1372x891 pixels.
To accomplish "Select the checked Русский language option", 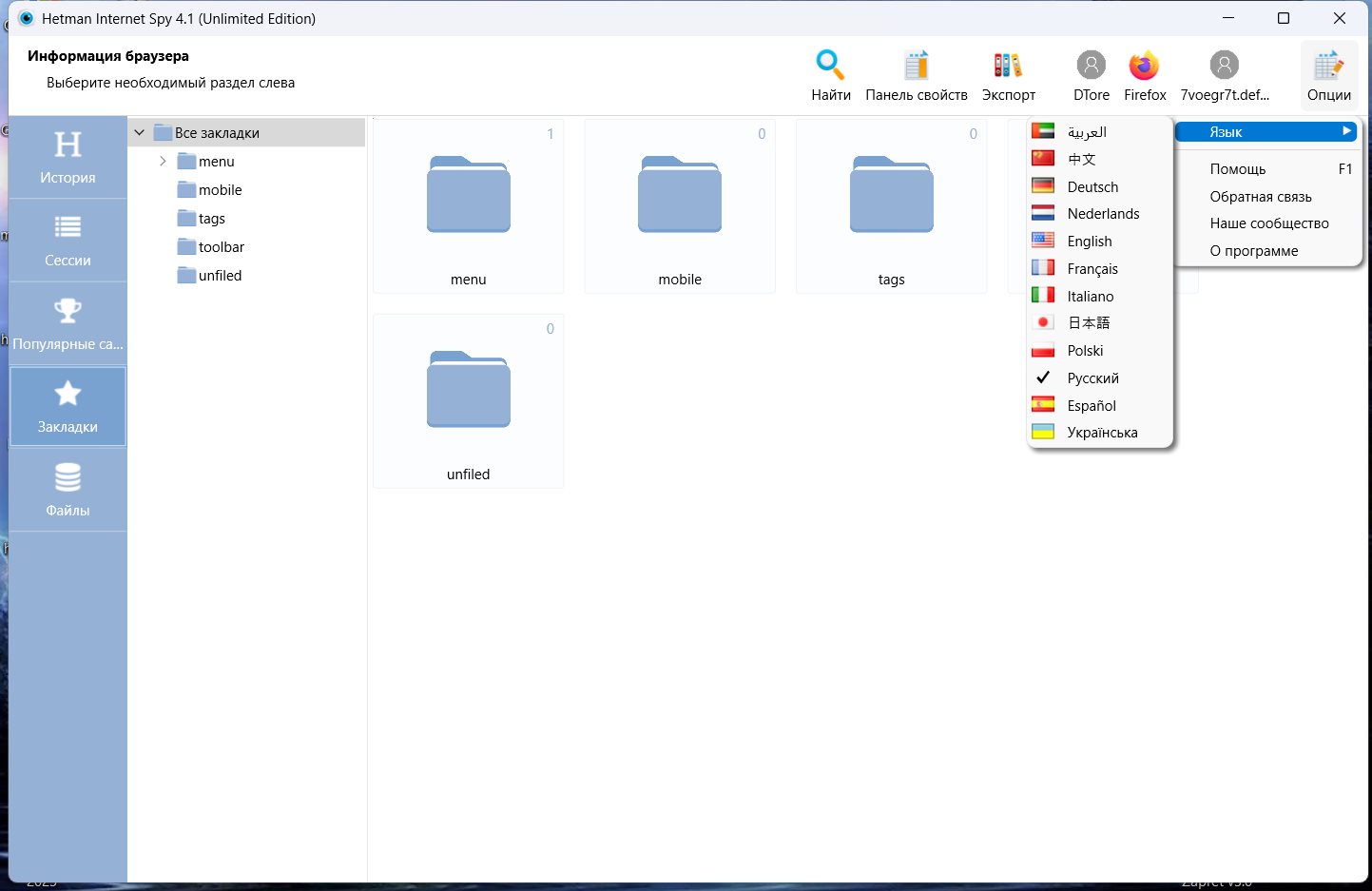I will coord(1092,378).
